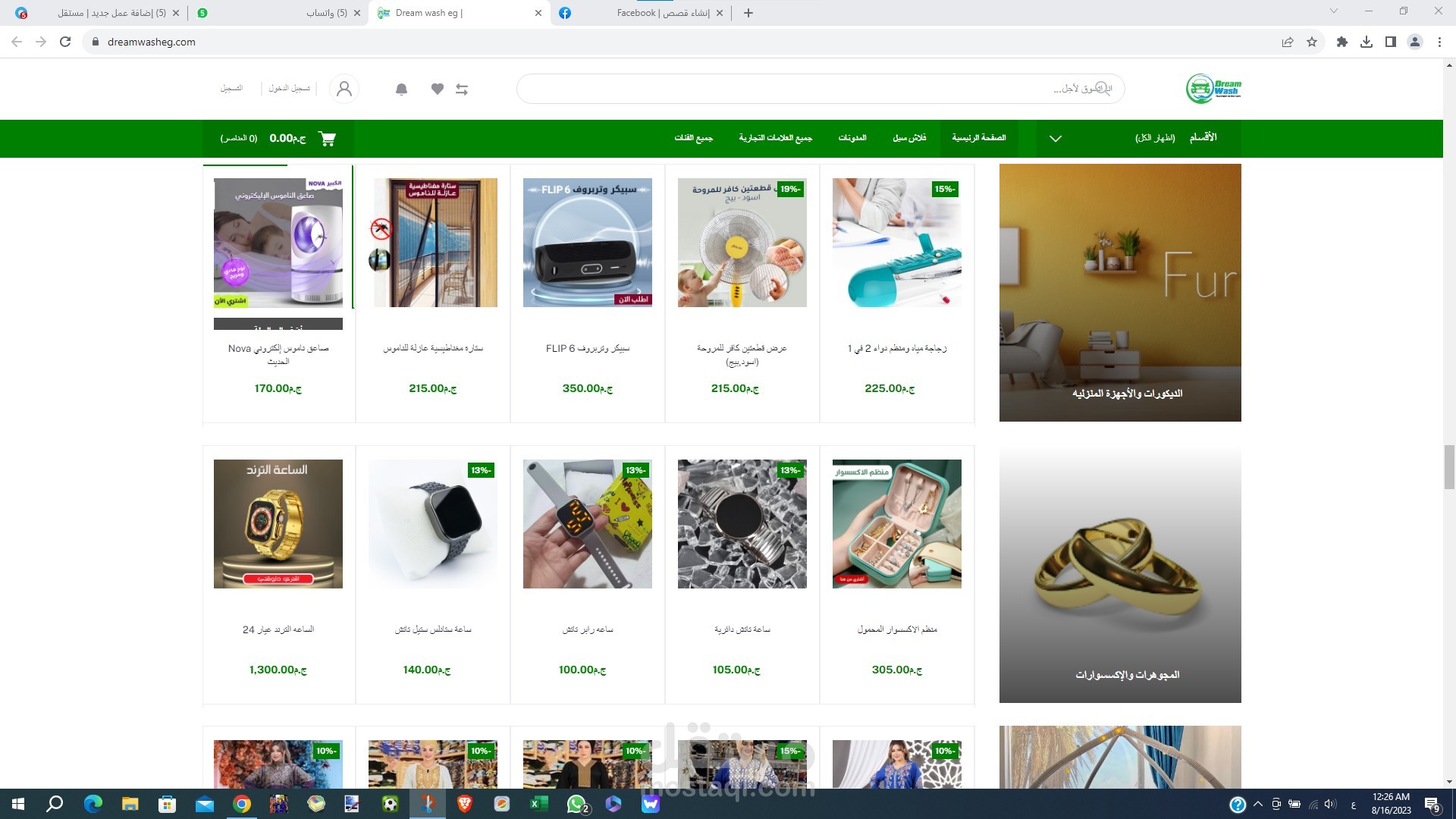1456x819 pixels.
Task: Open the round watch product image
Action: (x=742, y=524)
